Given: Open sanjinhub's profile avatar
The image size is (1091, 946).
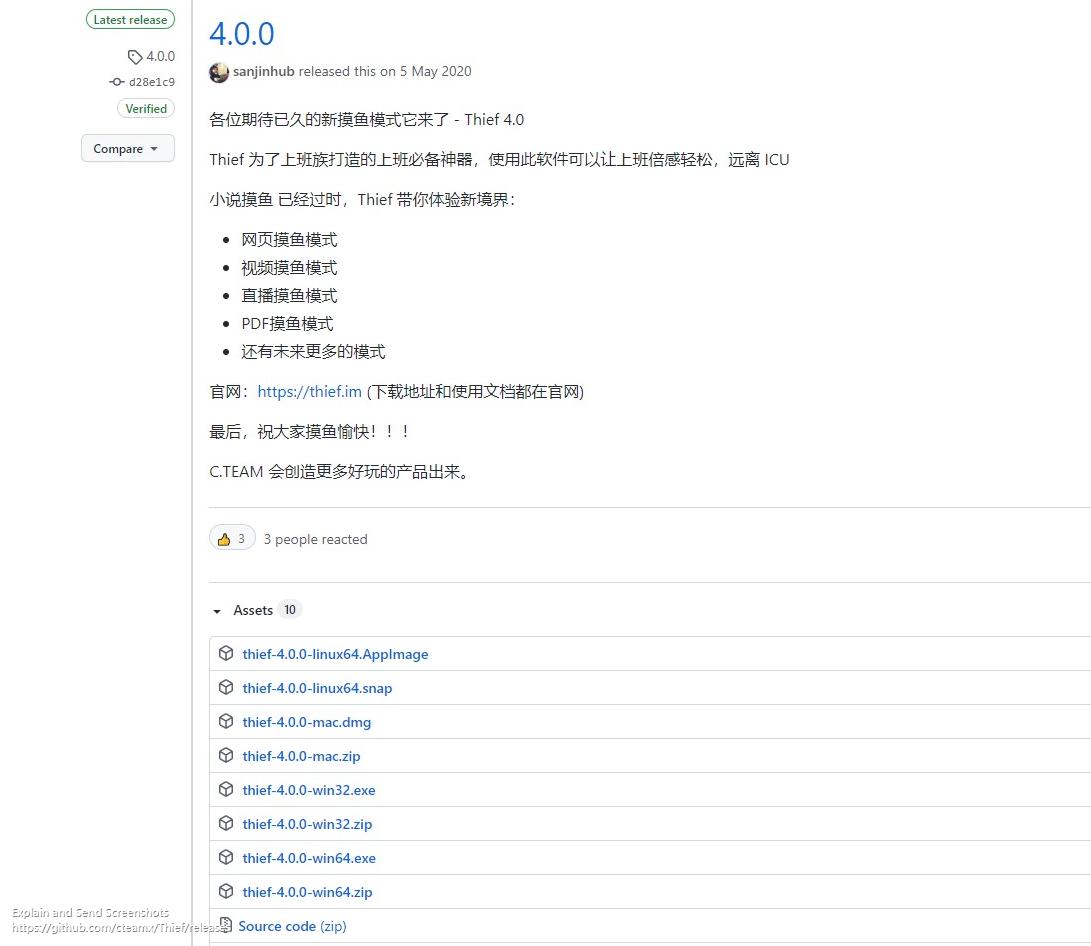Looking at the screenshot, I should [x=218, y=72].
